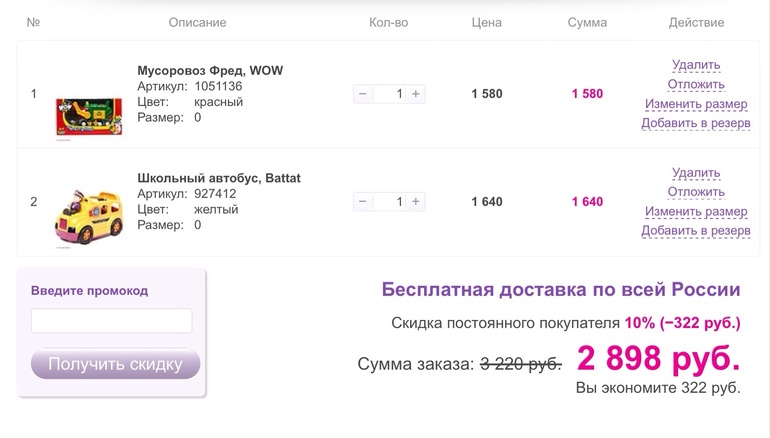Add Мусоровоз Фред to reserve
Viewport: 770px width, 438px height.
pyautogui.click(x=696, y=123)
